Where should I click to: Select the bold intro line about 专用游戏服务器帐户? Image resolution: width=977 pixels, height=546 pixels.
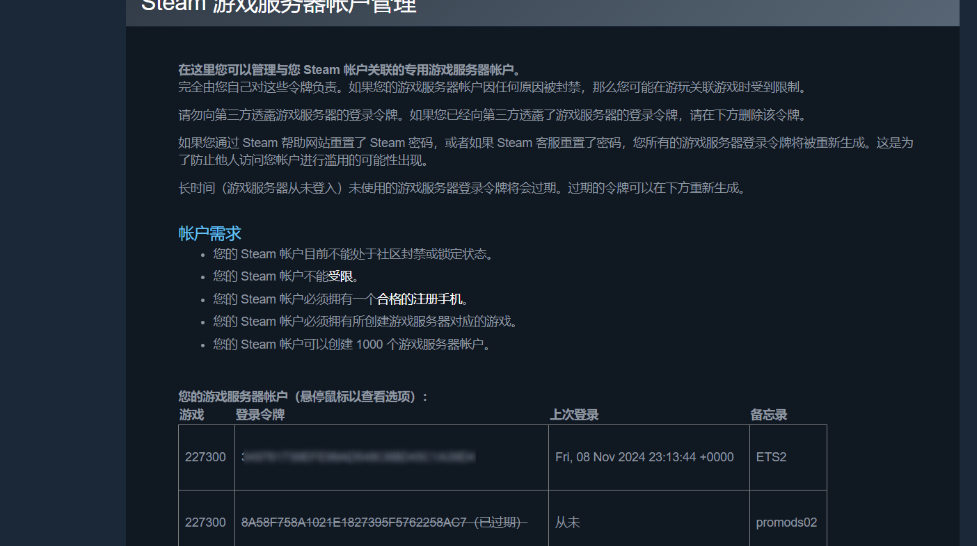(350, 70)
